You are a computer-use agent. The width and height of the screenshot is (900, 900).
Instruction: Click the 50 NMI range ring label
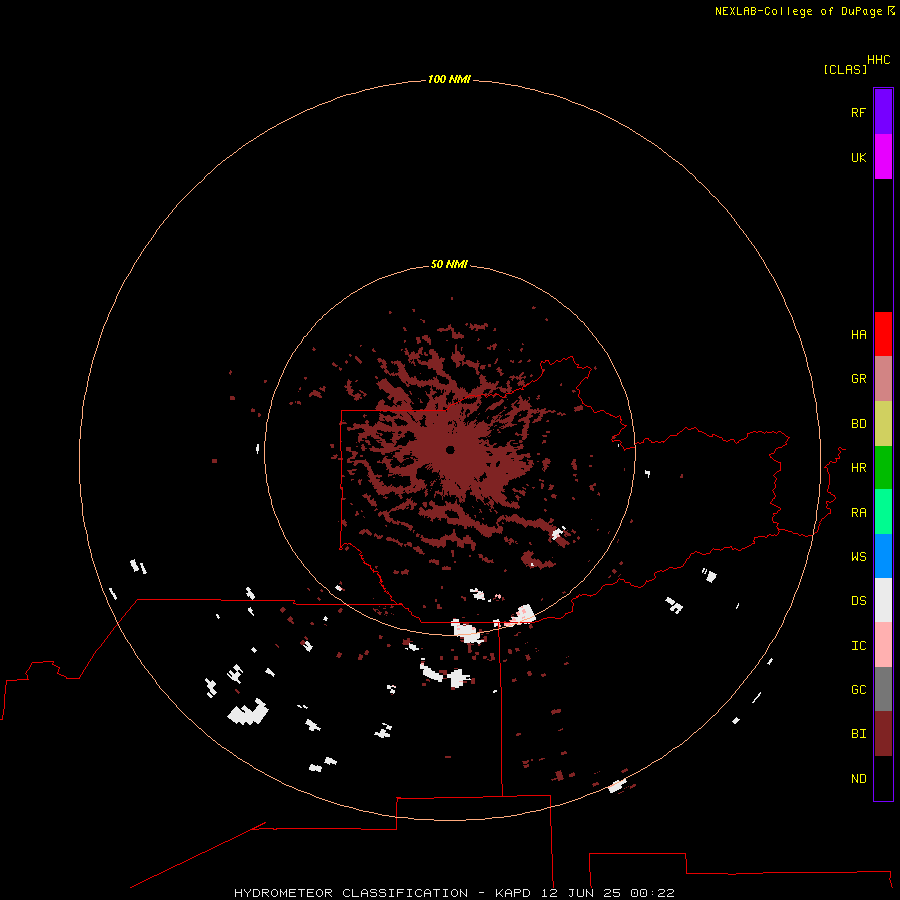449,264
